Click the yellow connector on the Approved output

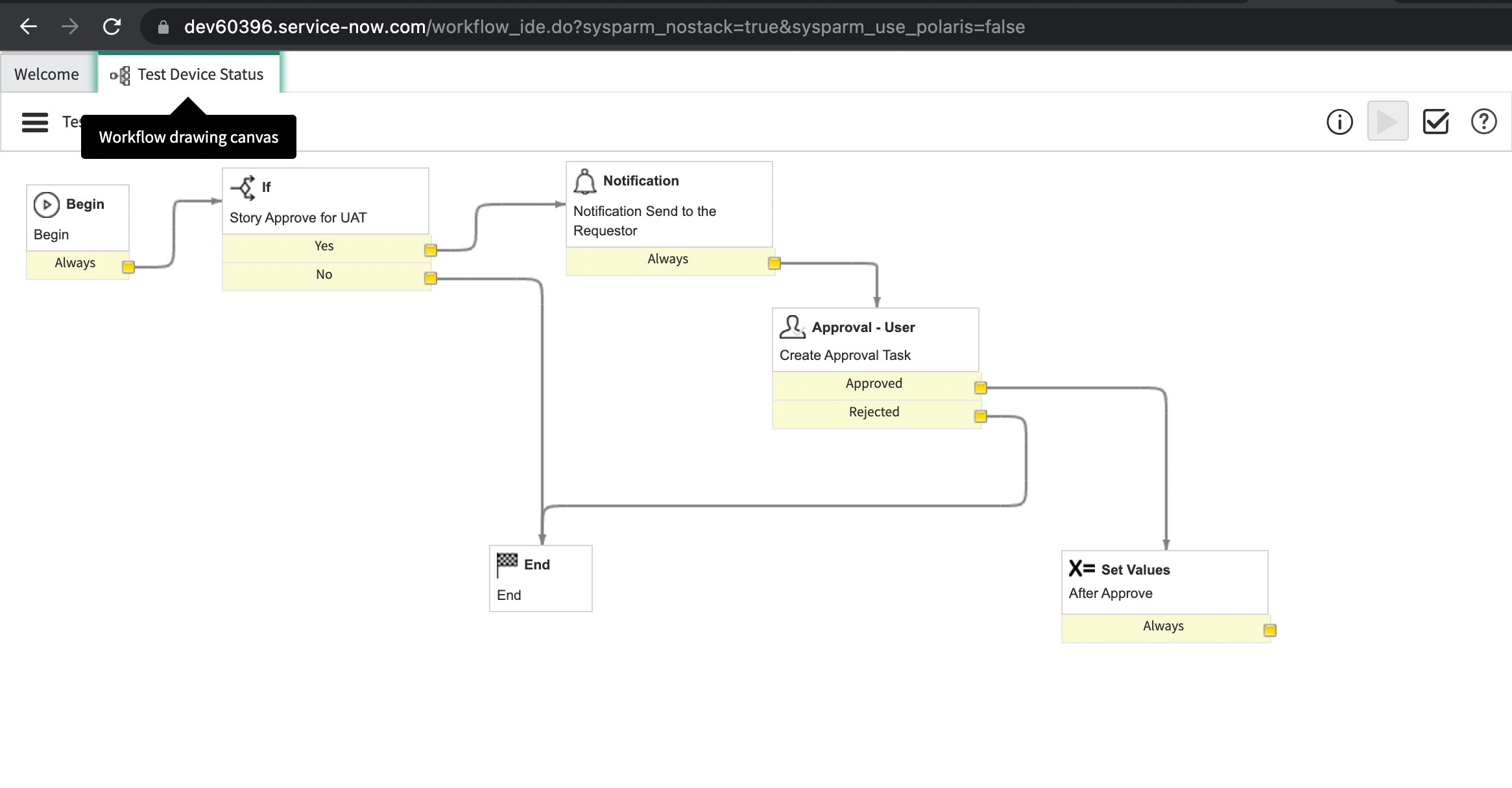(x=979, y=387)
